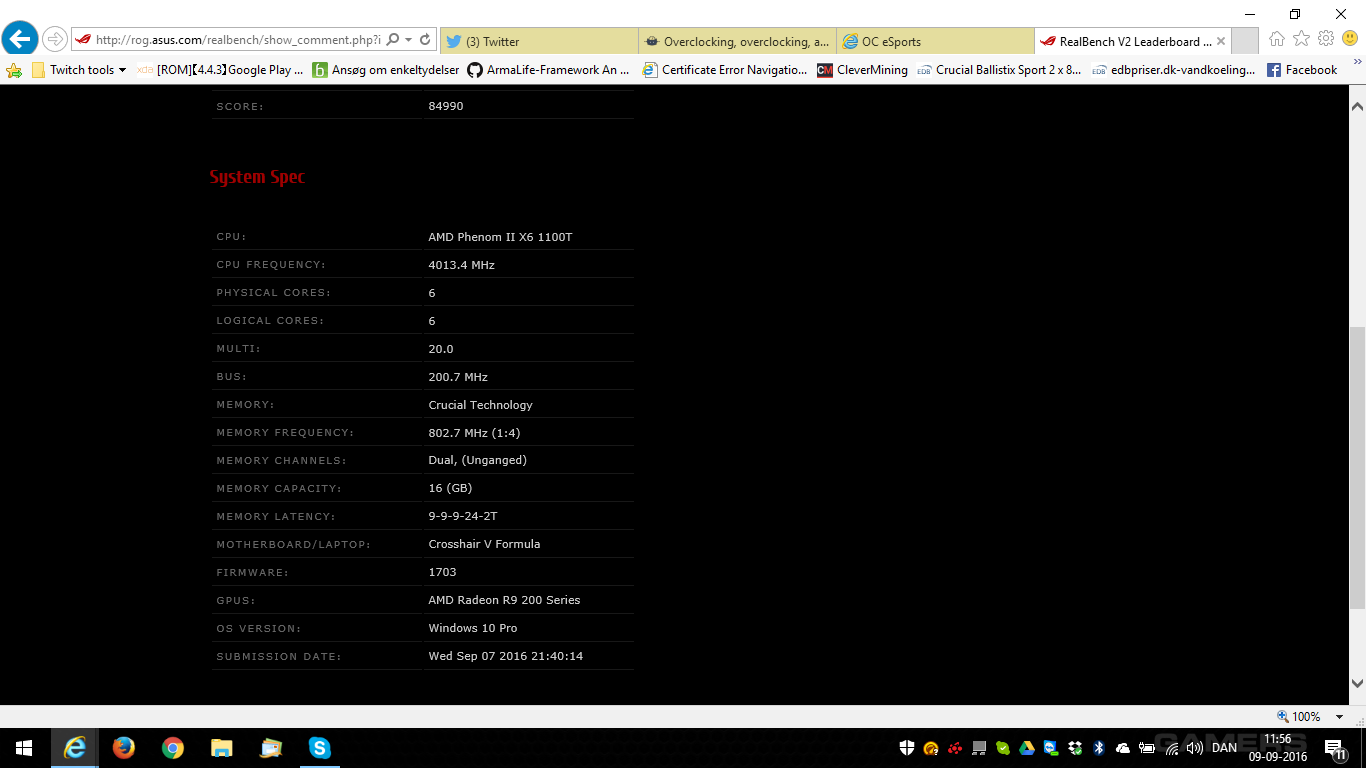Viewport: 1366px width, 768px height.
Task: Click OneDrive cloud tray icon
Action: pyautogui.click(x=1123, y=748)
